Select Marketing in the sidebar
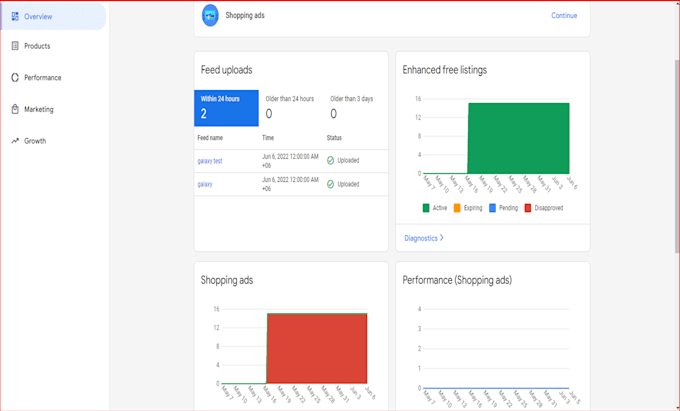This screenshot has width=680, height=411. [x=39, y=109]
